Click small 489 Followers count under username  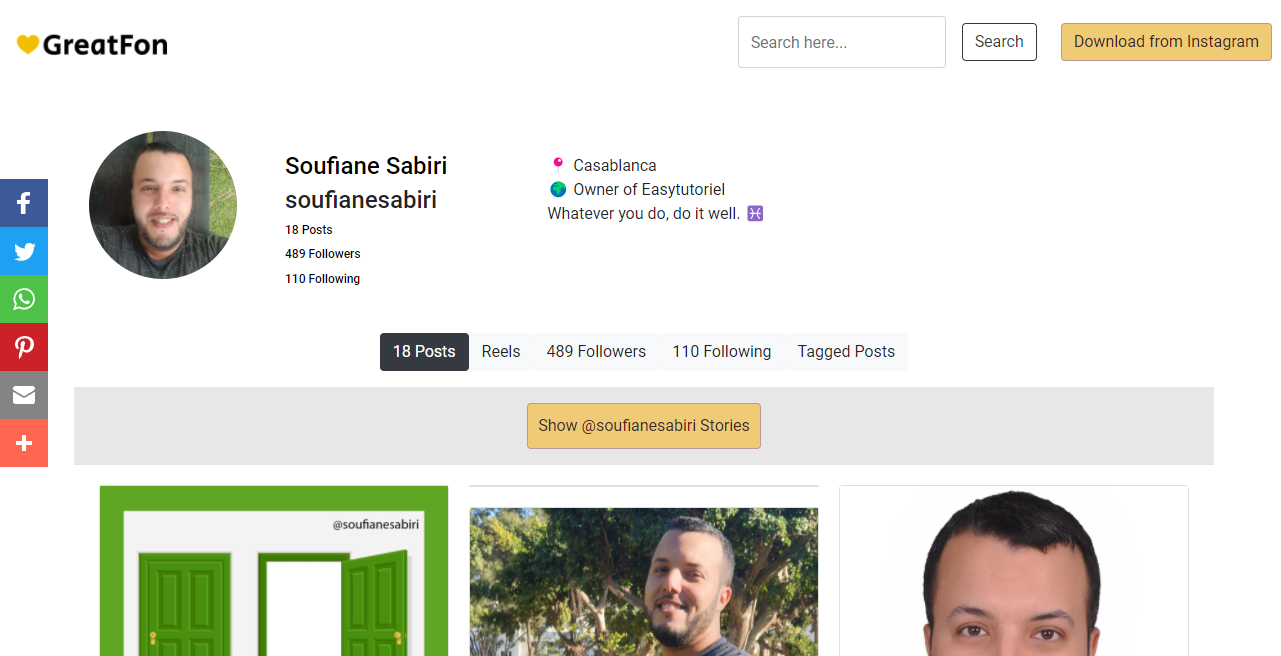click(x=323, y=254)
